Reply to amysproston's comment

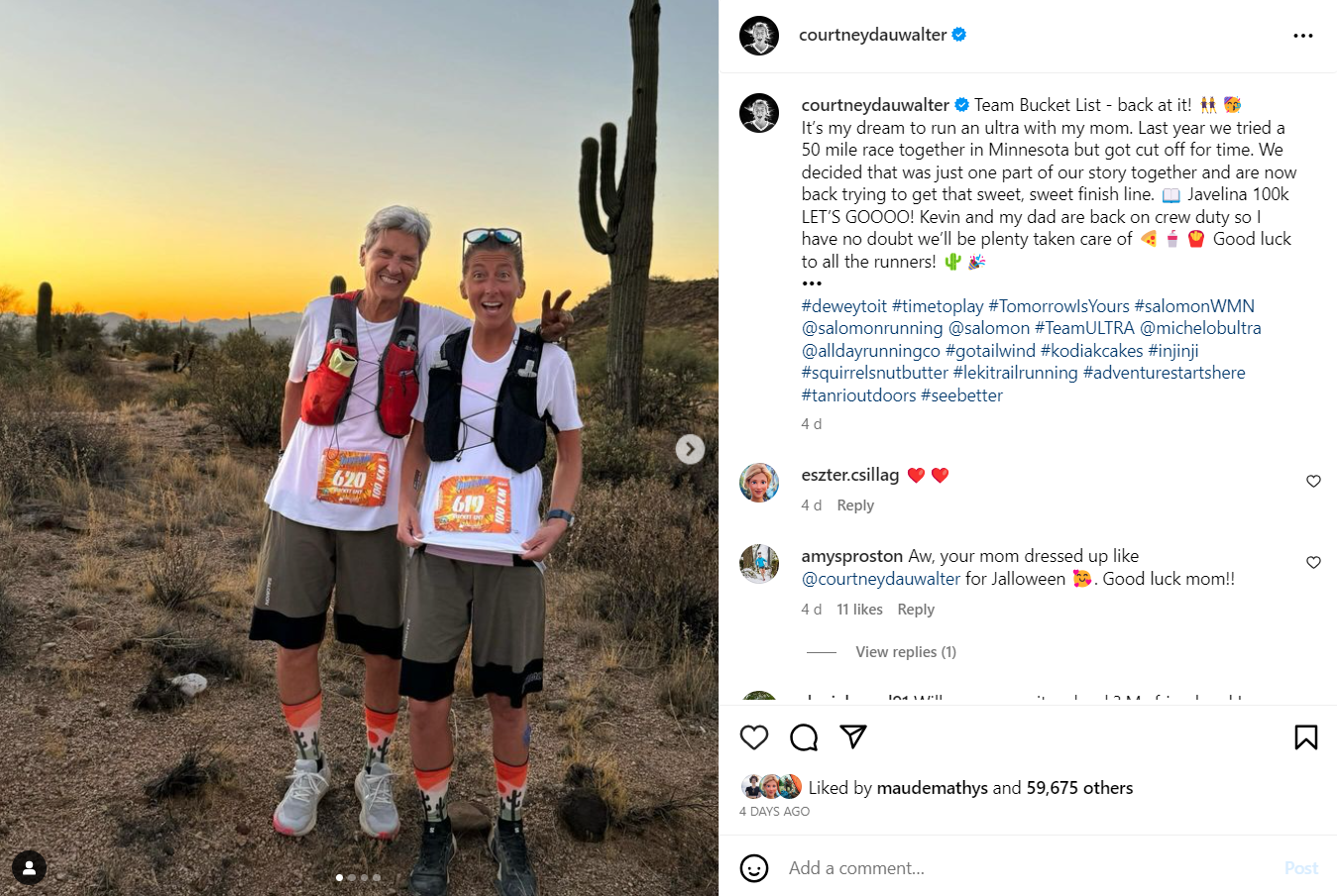tap(916, 610)
